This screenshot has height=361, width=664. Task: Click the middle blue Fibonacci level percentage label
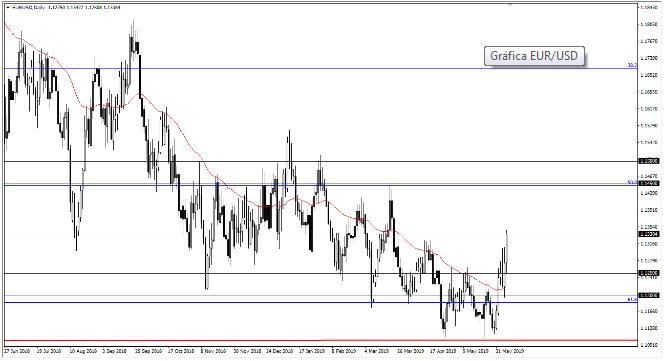632,182
